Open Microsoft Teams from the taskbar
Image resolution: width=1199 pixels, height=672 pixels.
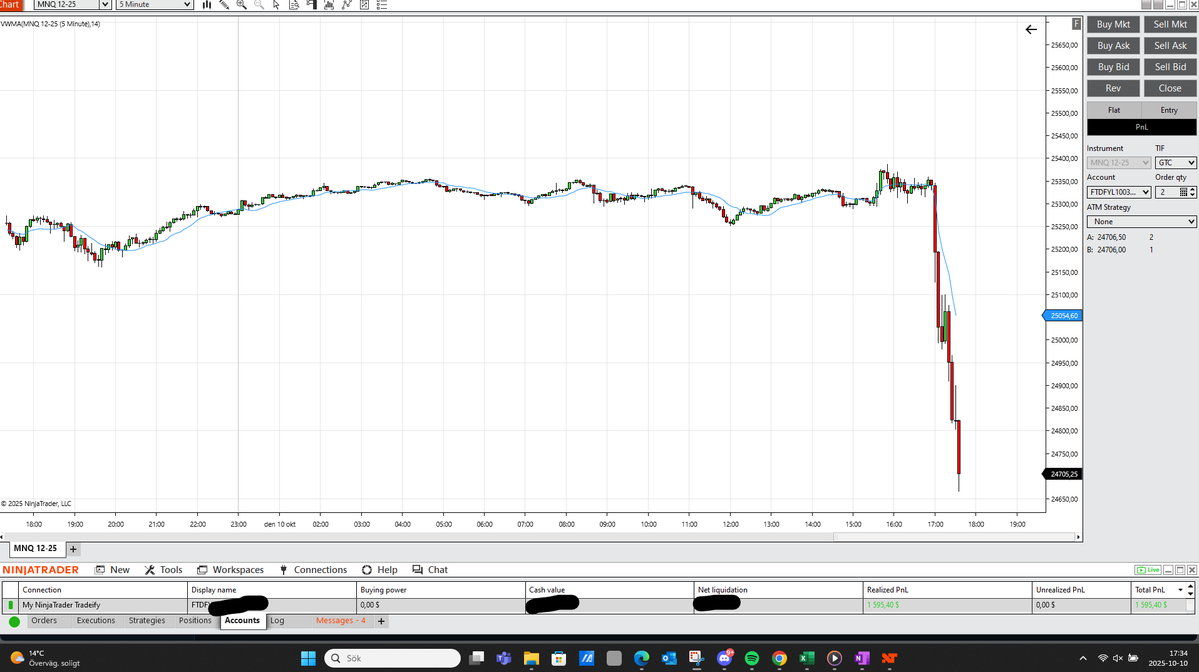tap(504, 658)
